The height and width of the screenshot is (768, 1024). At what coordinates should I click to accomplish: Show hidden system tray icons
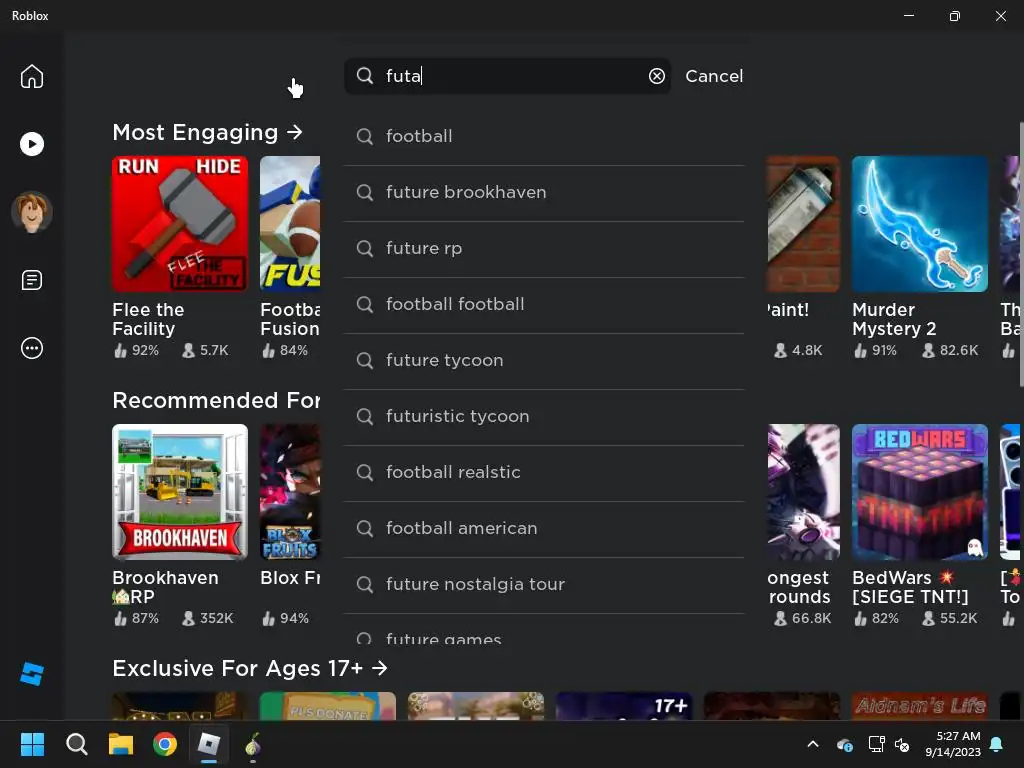coord(813,744)
